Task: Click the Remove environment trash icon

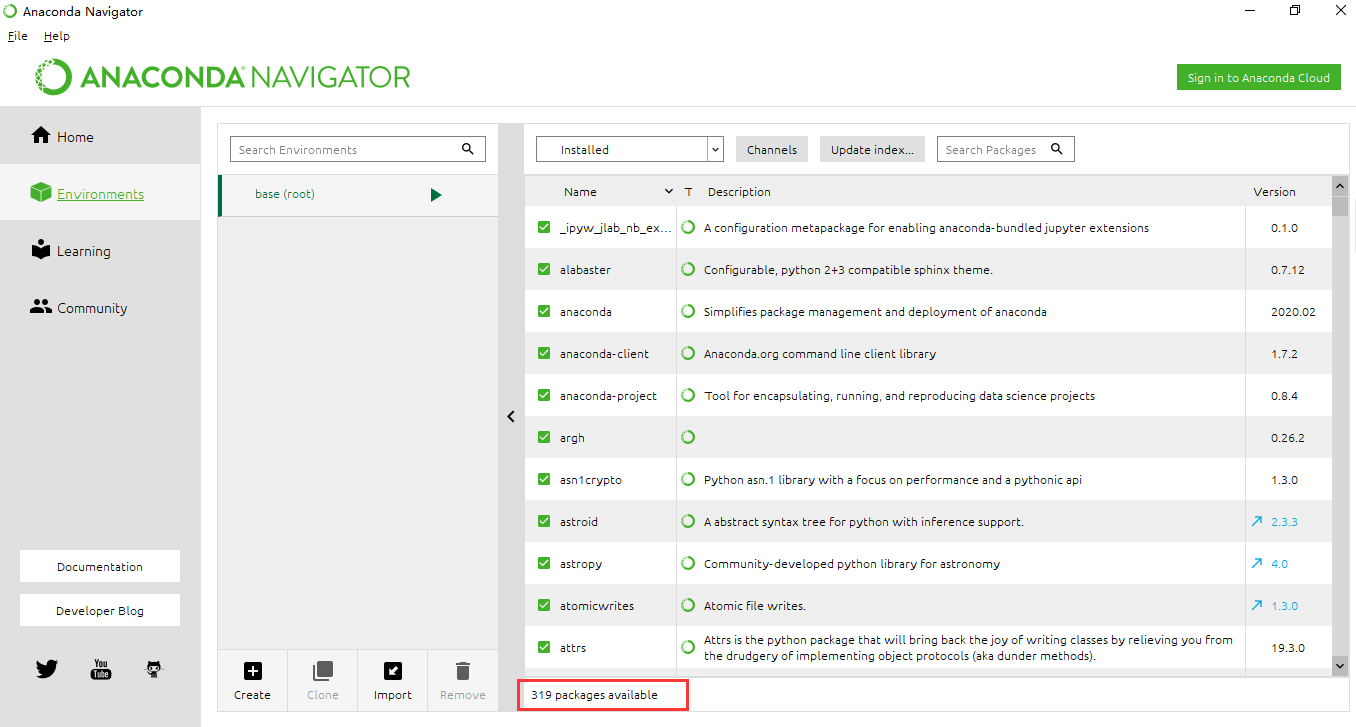Action: click(x=463, y=671)
